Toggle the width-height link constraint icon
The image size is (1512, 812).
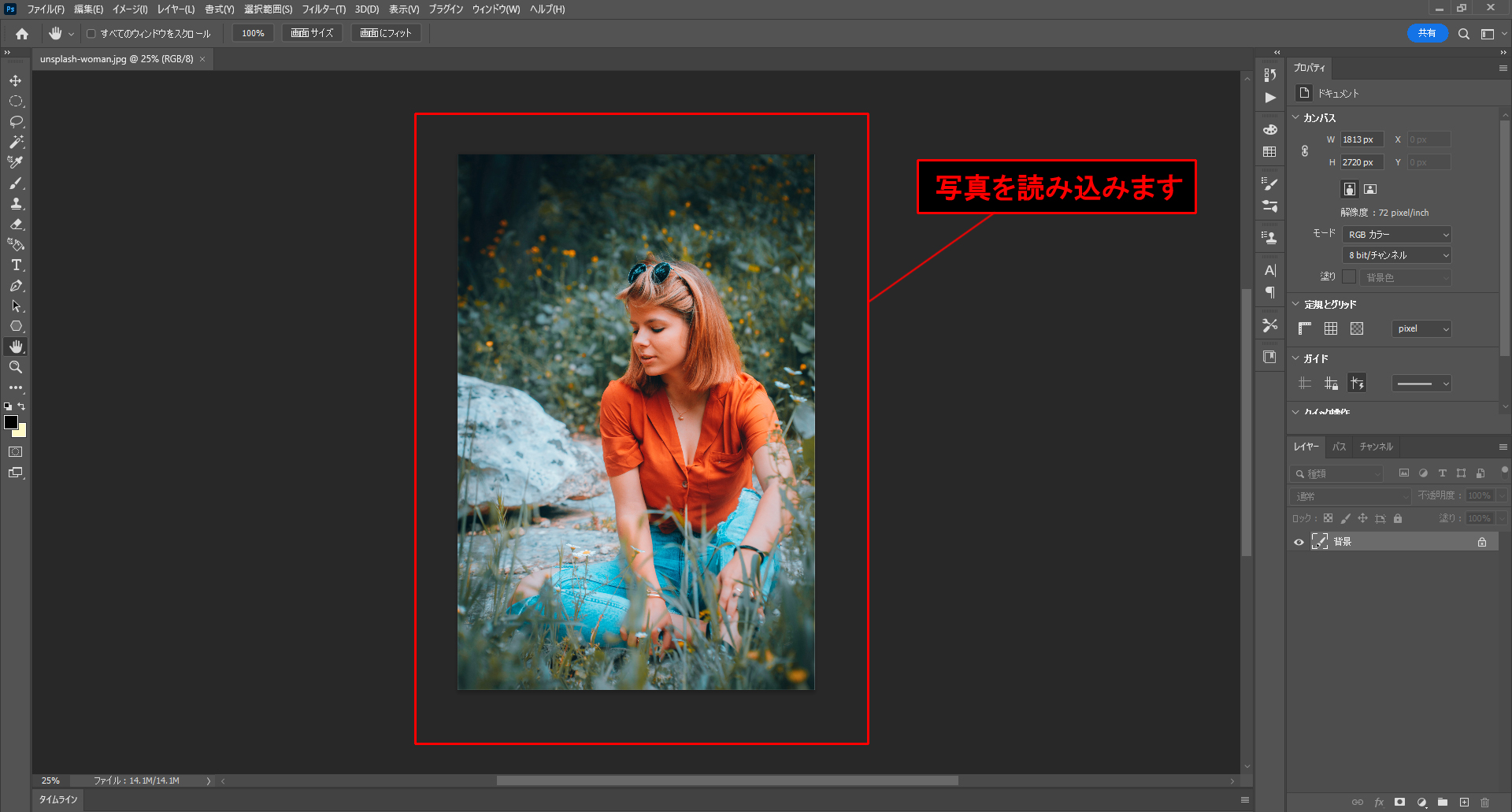click(1305, 151)
